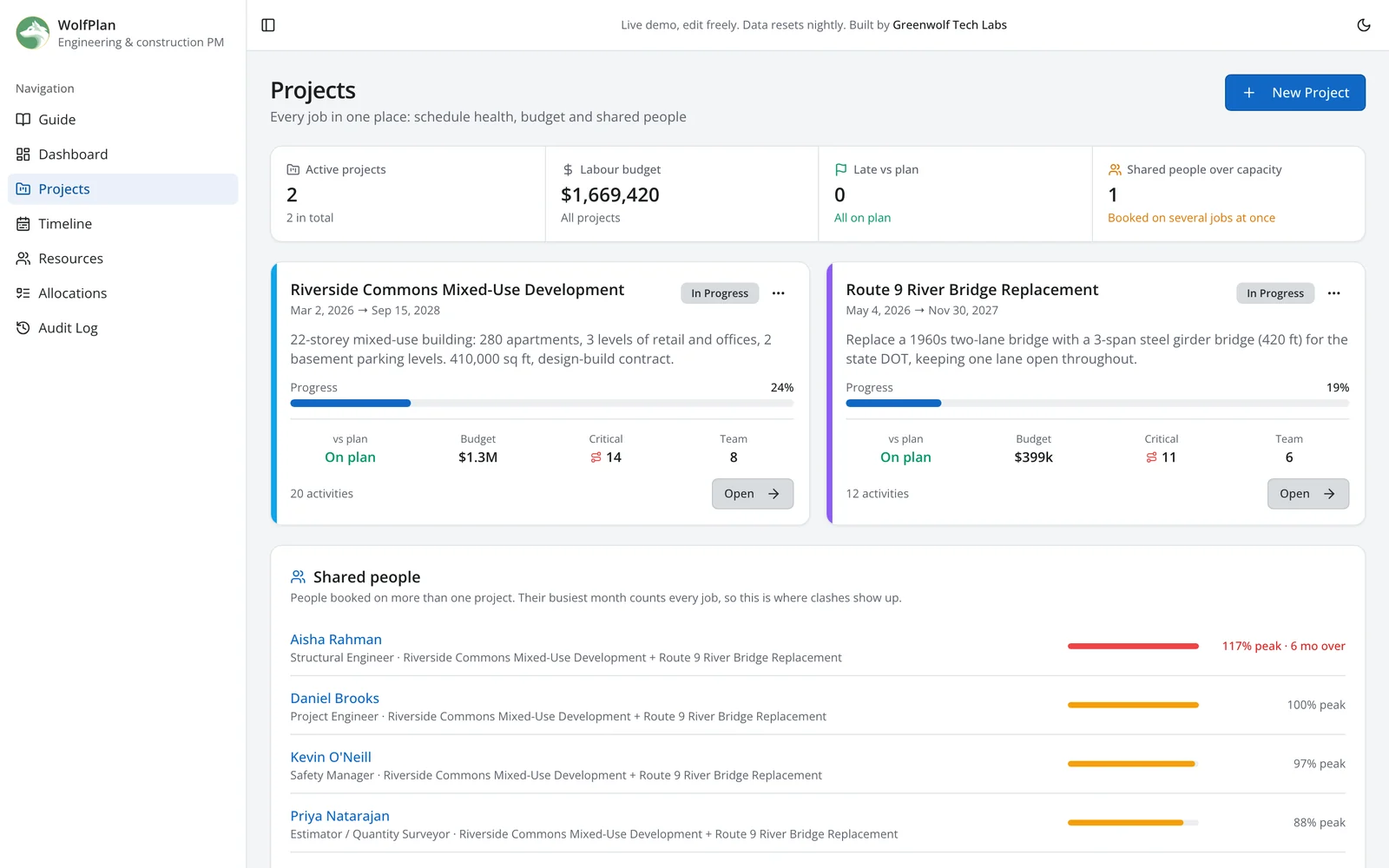1389x868 pixels.
Task: Open the Route 9 River Bridge Replacement project
Action: click(1308, 494)
